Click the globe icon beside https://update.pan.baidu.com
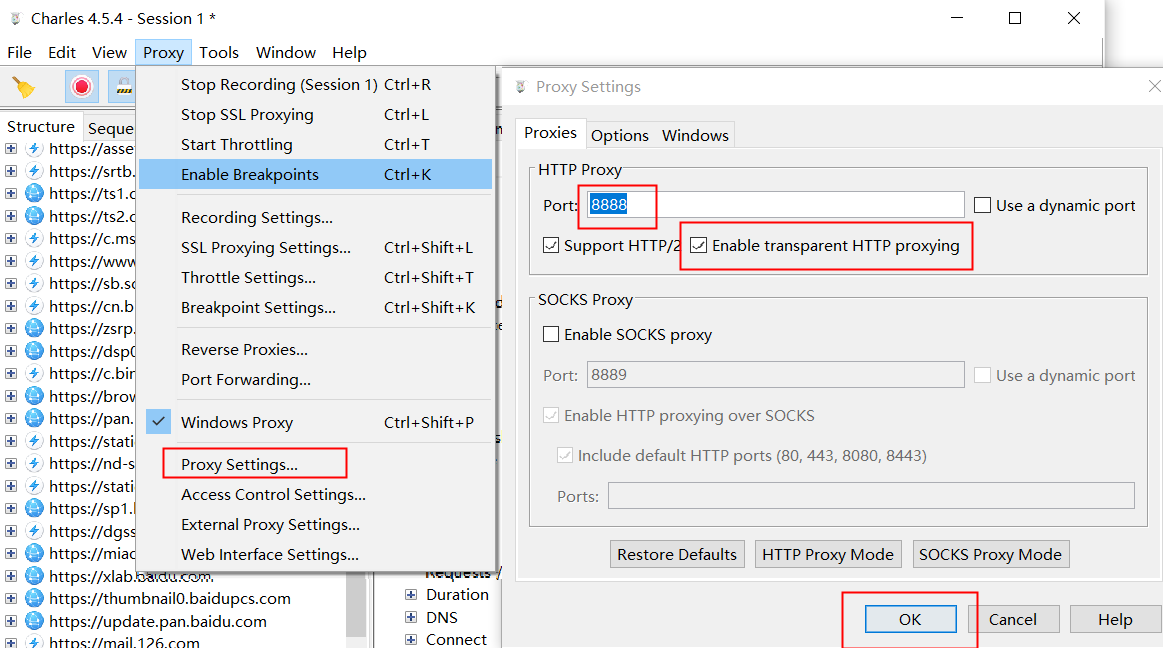 click(34, 621)
